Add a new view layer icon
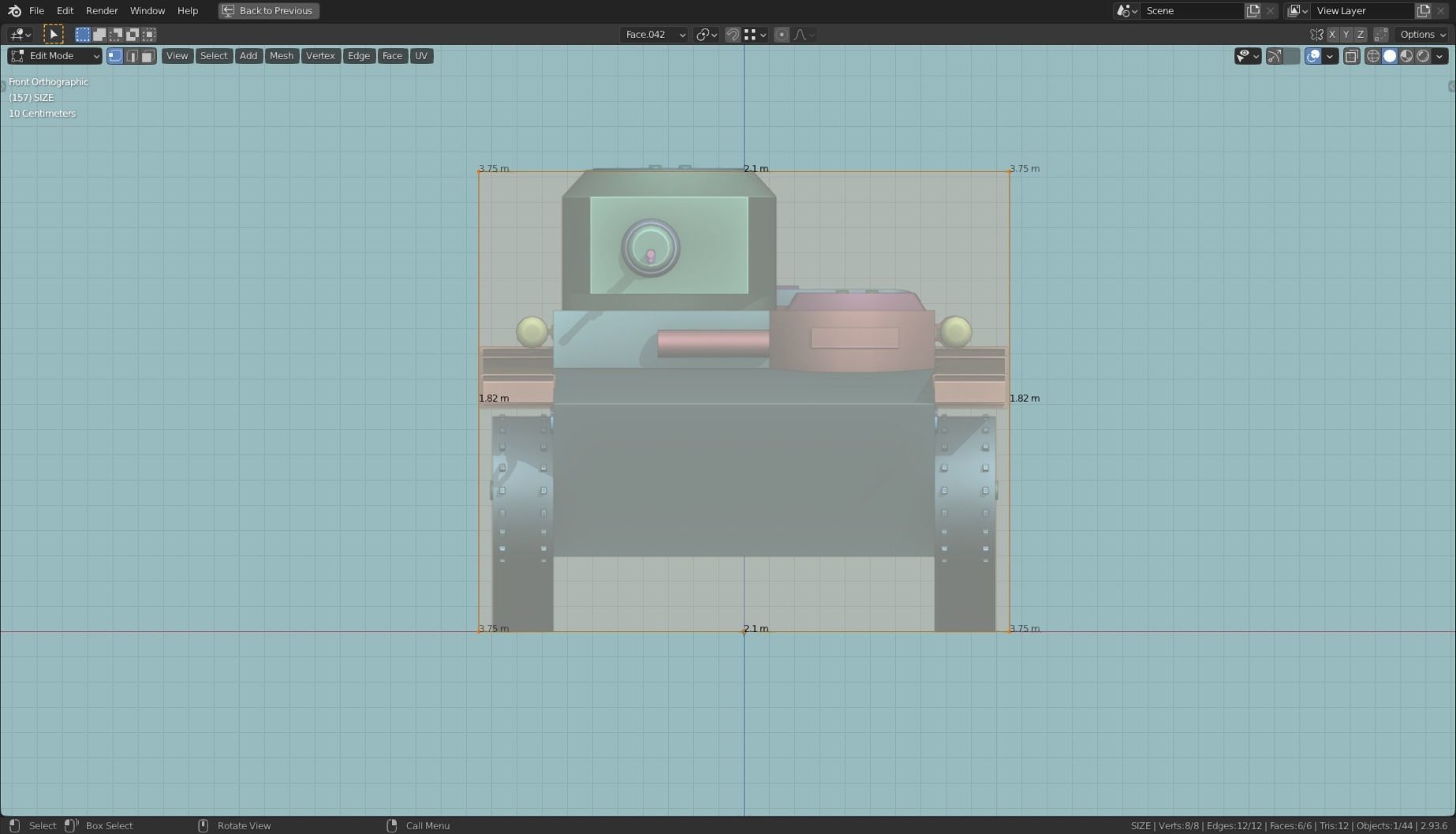Screen dimensions: 1456x834 (x=1423, y=10)
